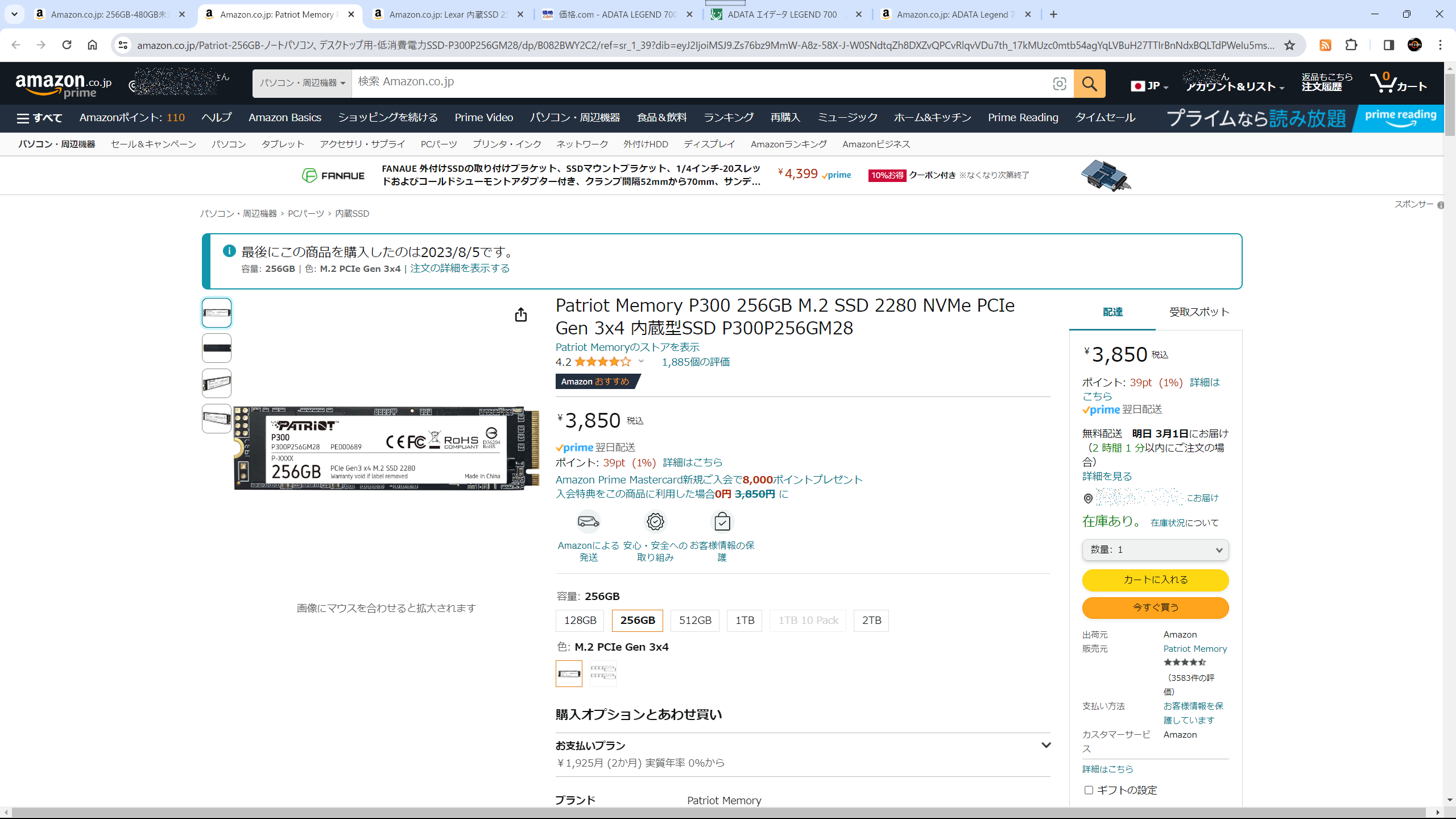The height and width of the screenshot is (819, 1456).
Task: Switch to the 受取スポット tab
Action: point(1199,312)
